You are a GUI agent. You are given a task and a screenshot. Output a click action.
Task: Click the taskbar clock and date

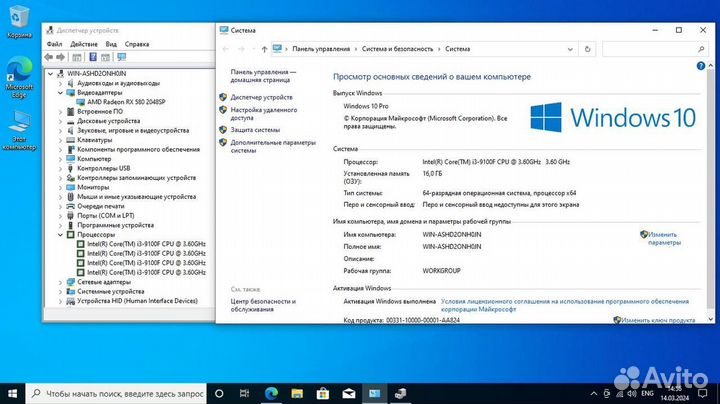675,393
